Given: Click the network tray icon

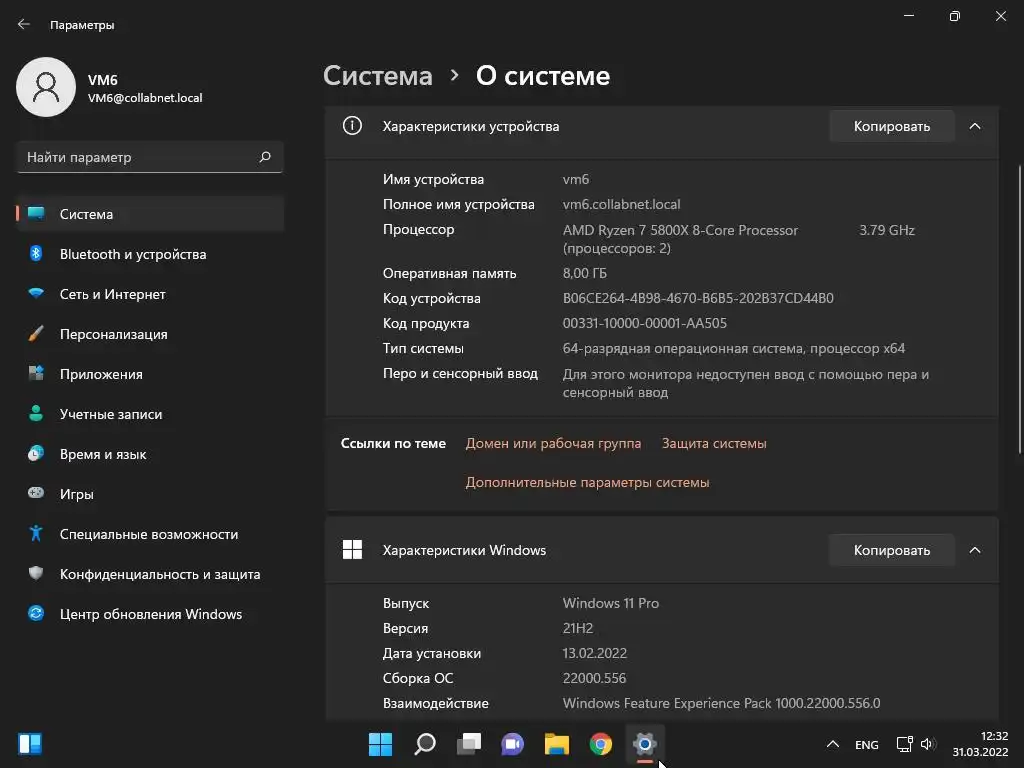Looking at the screenshot, I should (x=904, y=744).
